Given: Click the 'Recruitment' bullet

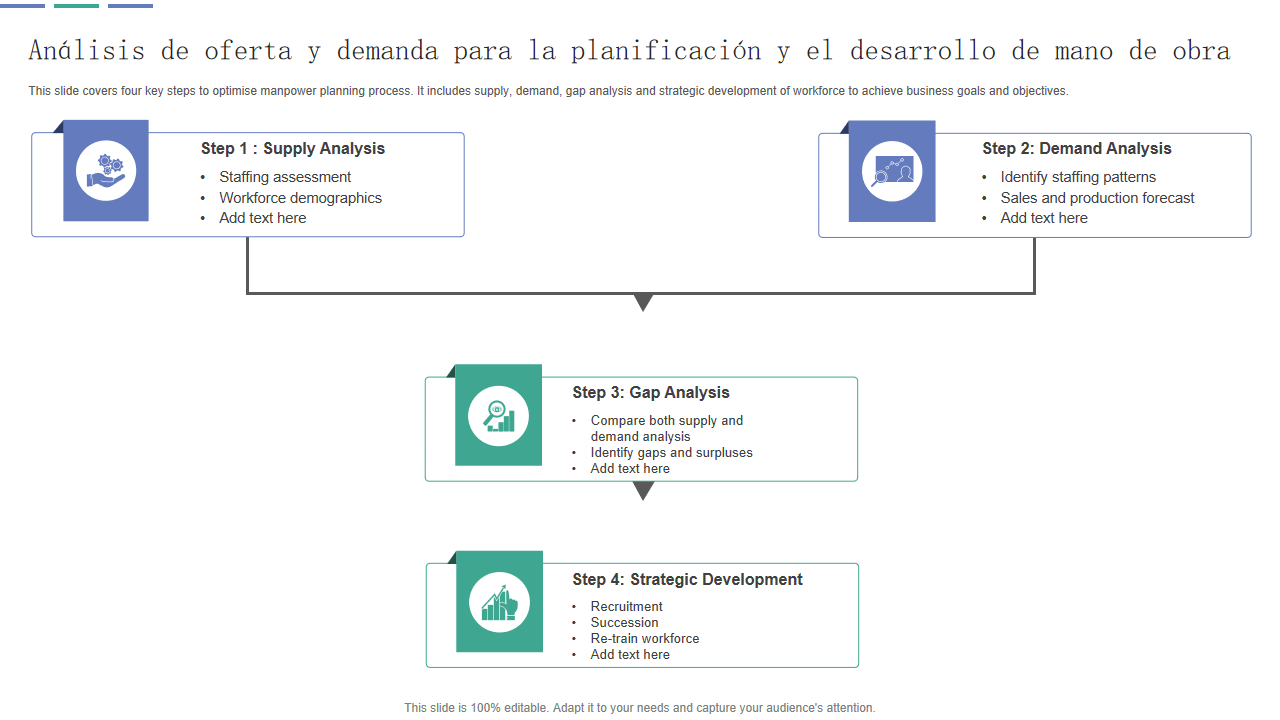Looking at the screenshot, I should click(627, 606).
